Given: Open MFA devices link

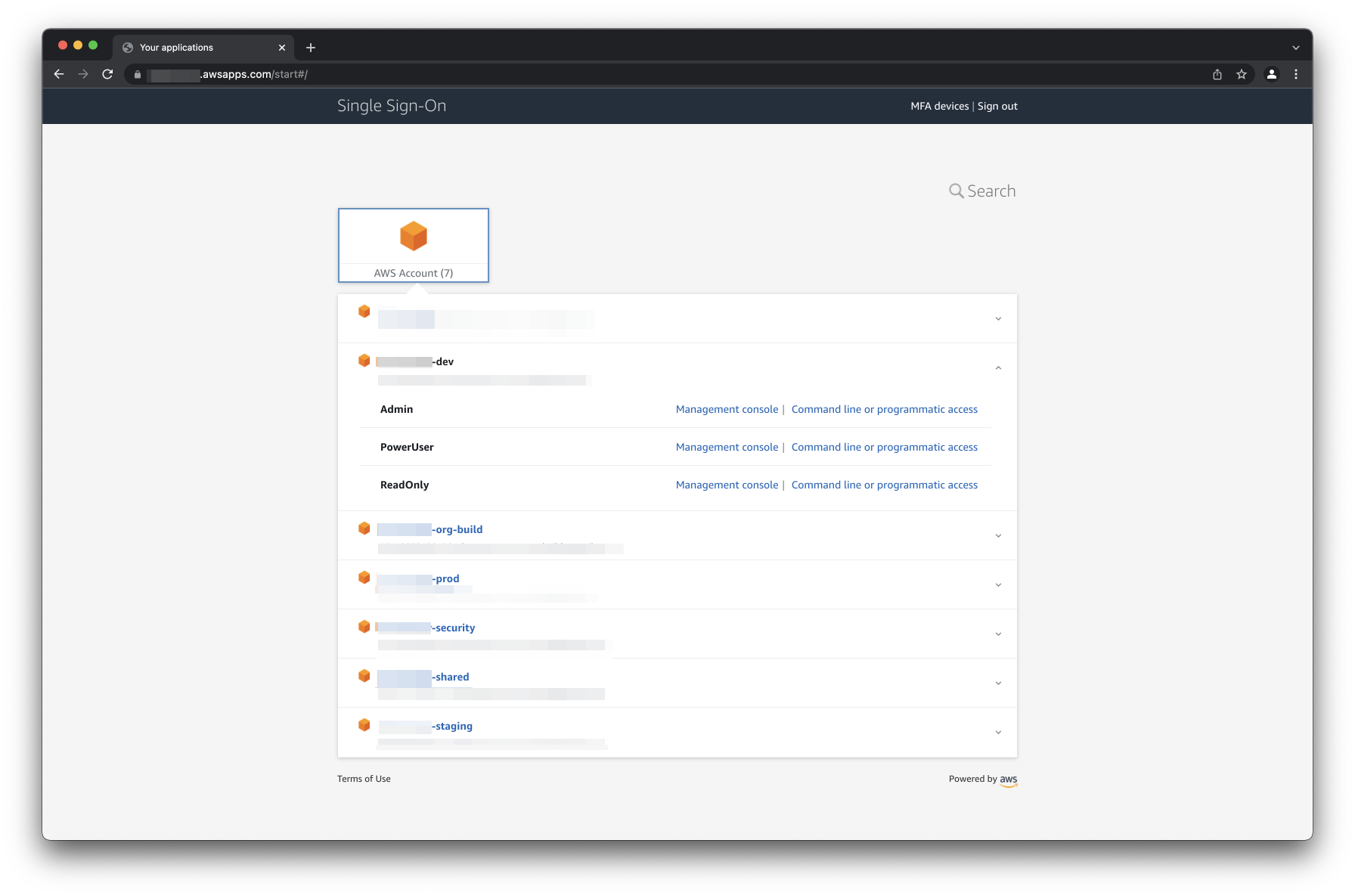Looking at the screenshot, I should (940, 106).
